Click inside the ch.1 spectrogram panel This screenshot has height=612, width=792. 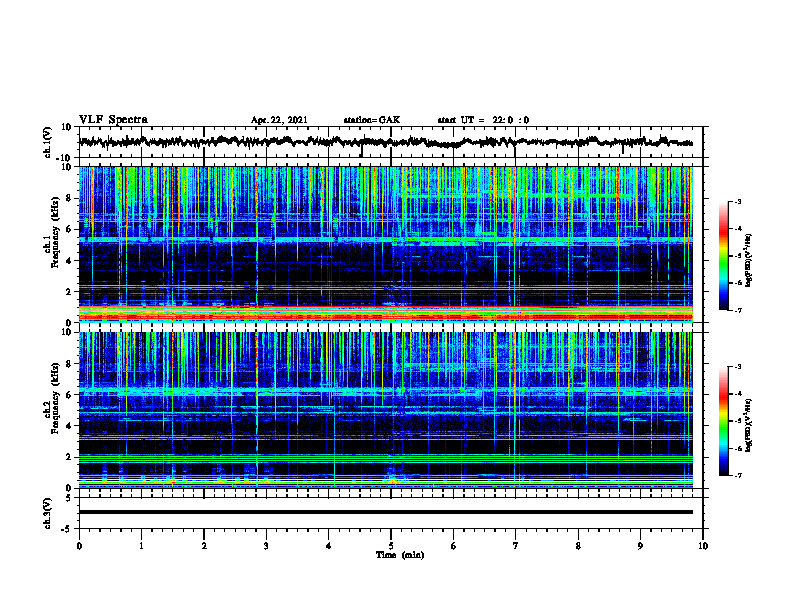[x=386, y=244]
